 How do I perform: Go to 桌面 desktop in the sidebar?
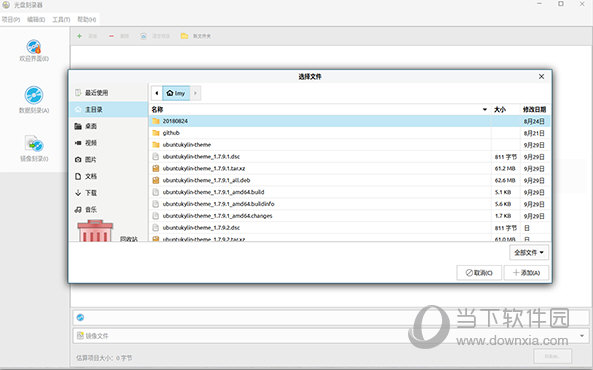109,126
